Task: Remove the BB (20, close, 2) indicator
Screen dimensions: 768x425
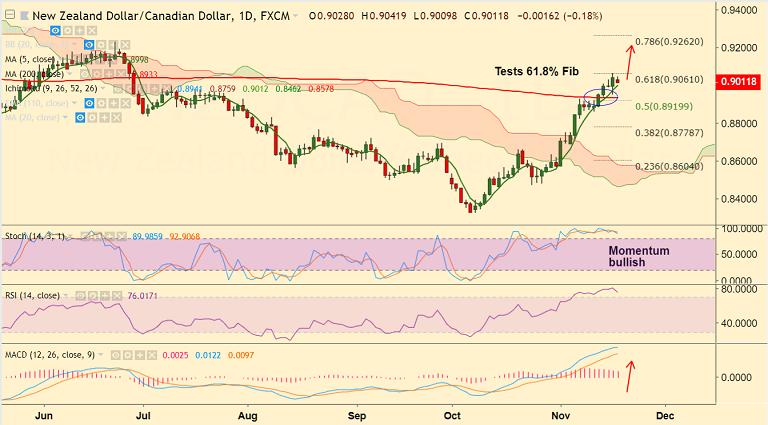Action: [125, 45]
